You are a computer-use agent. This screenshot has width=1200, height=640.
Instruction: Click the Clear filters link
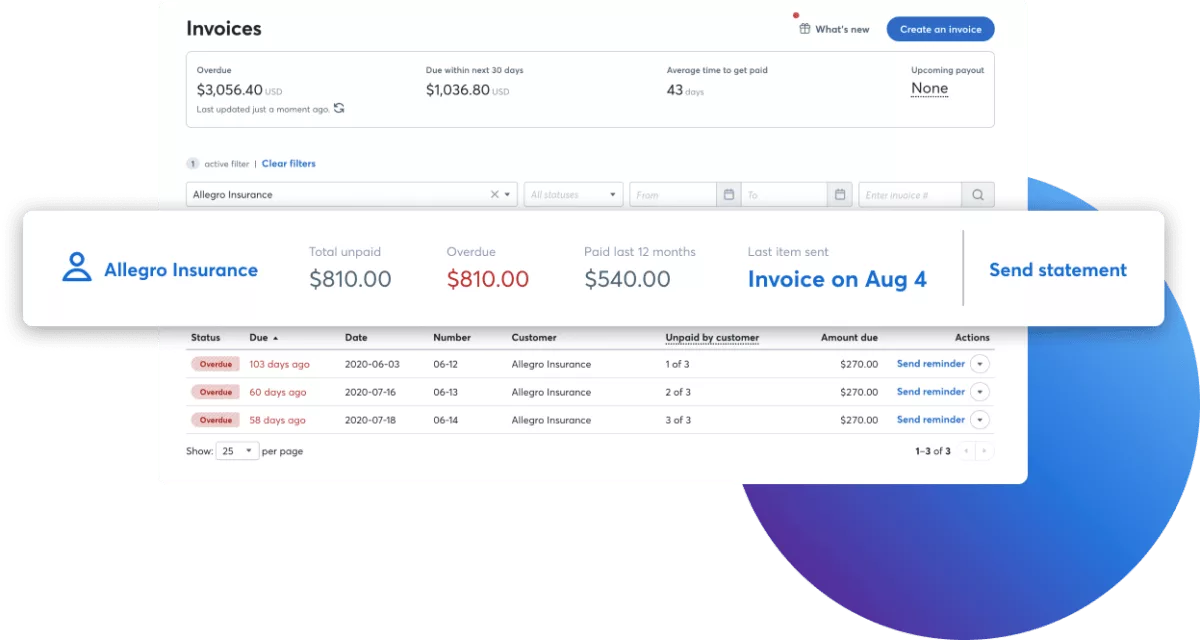tap(288, 163)
